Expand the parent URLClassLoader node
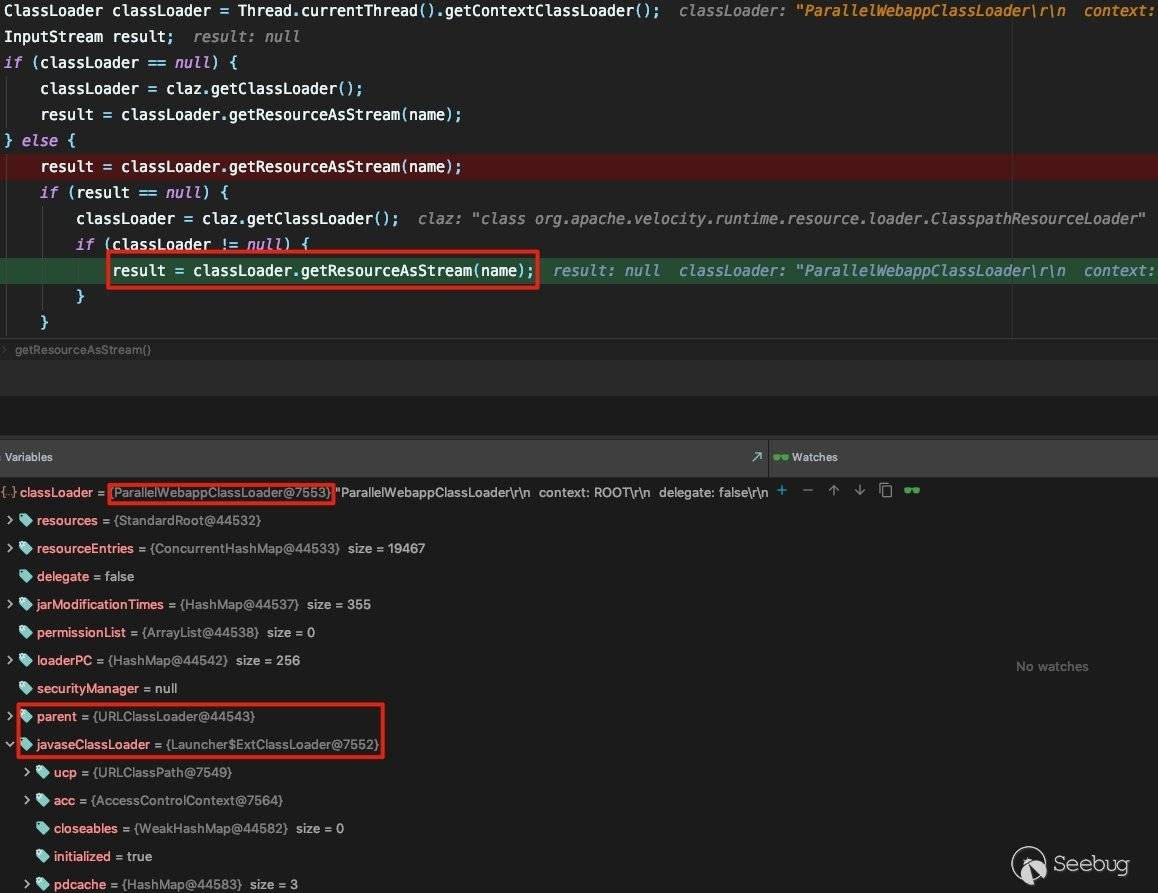This screenshot has height=893, width=1158. [x=10, y=716]
